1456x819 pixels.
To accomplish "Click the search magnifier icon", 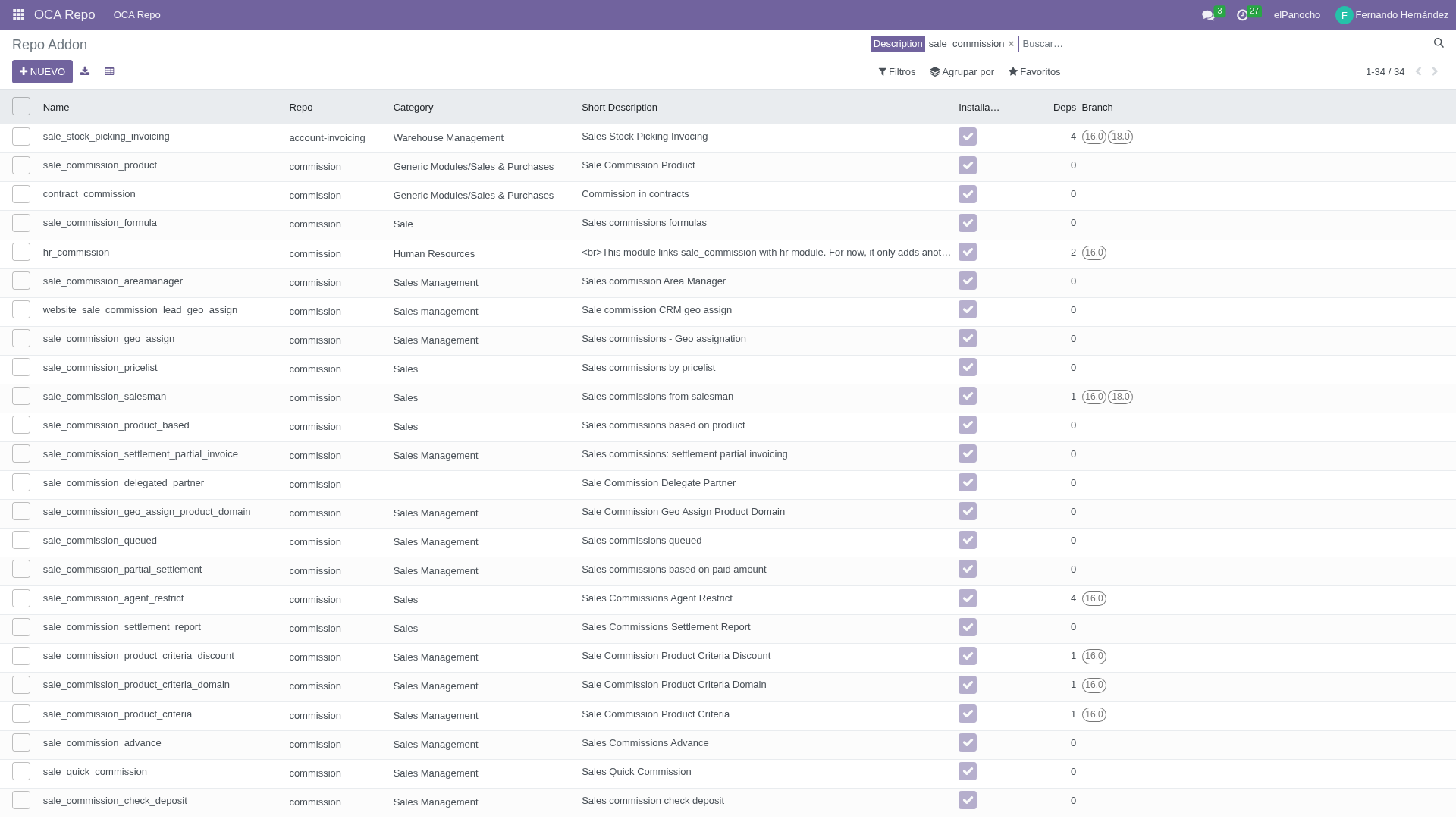I will tap(1439, 43).
